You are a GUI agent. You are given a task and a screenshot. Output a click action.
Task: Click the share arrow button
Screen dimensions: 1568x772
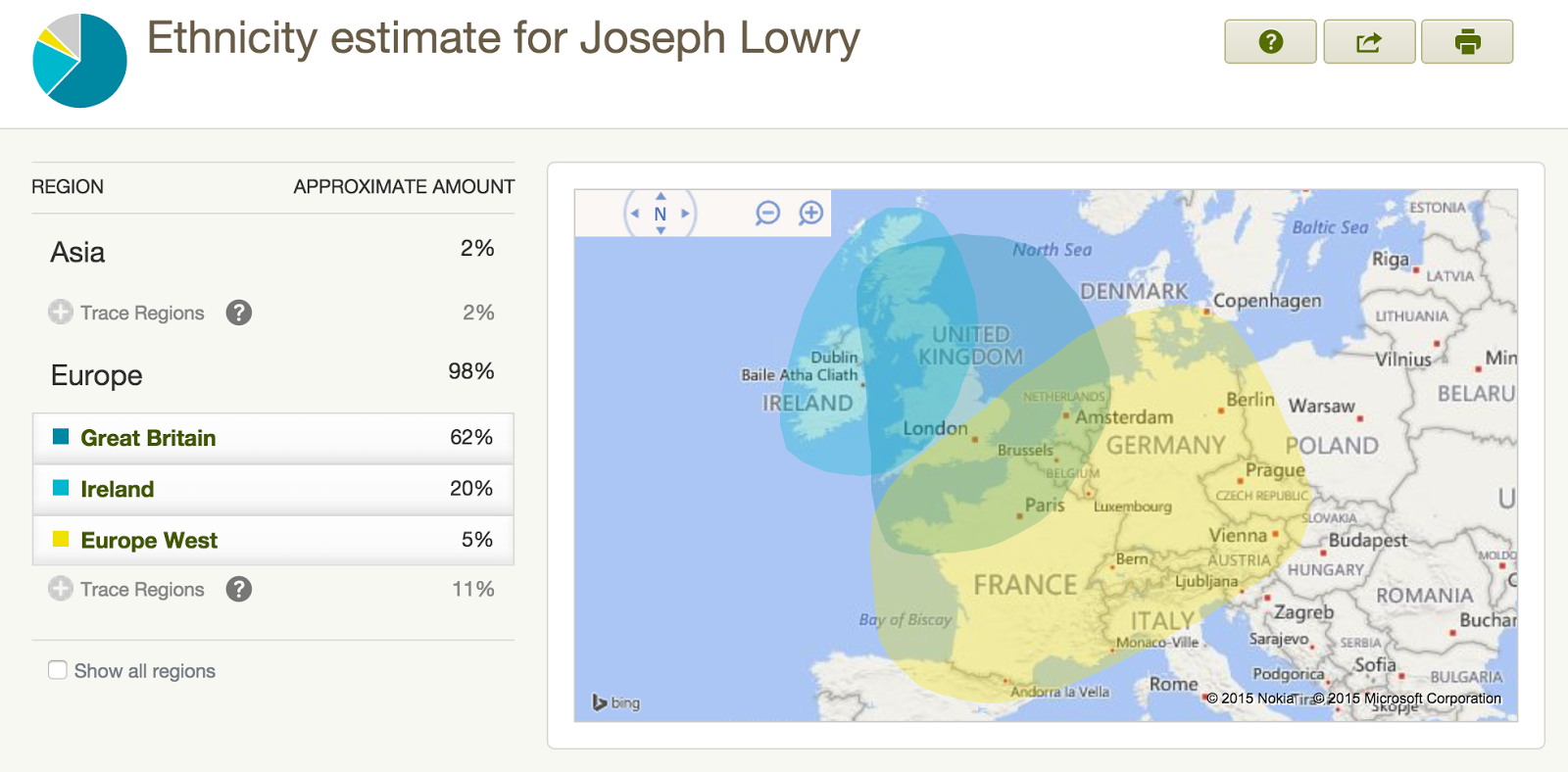click(x=1369, y=42)
